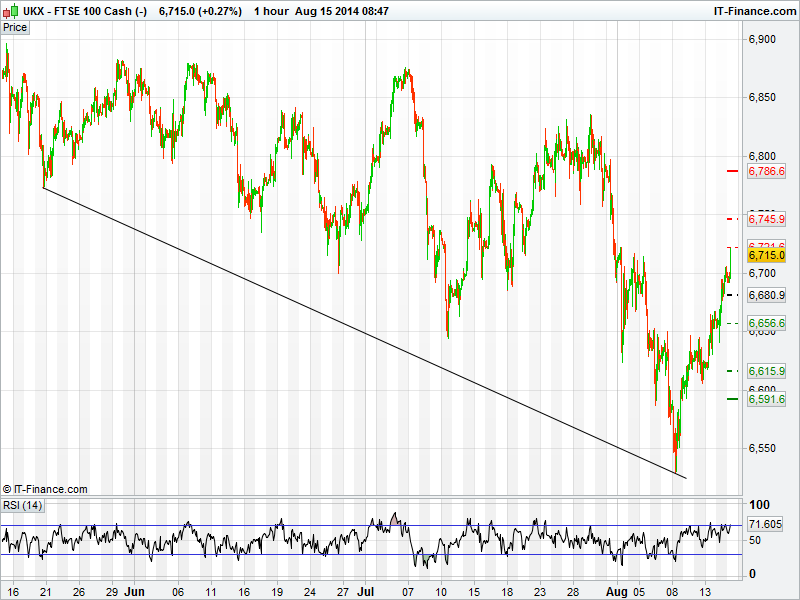Screen dimensions: 800x600
Task: Click the Jun month label on time axis
Action: pos(134,591)
